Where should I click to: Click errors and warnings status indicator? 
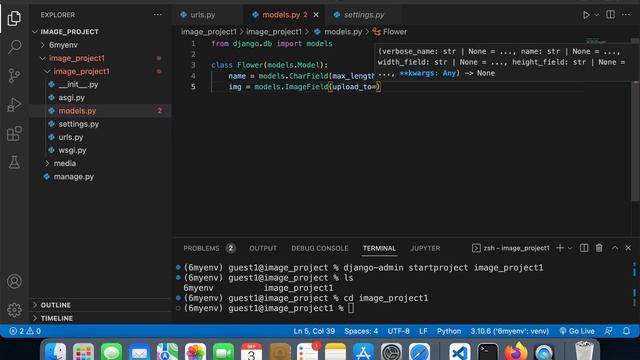click(25, 331)
